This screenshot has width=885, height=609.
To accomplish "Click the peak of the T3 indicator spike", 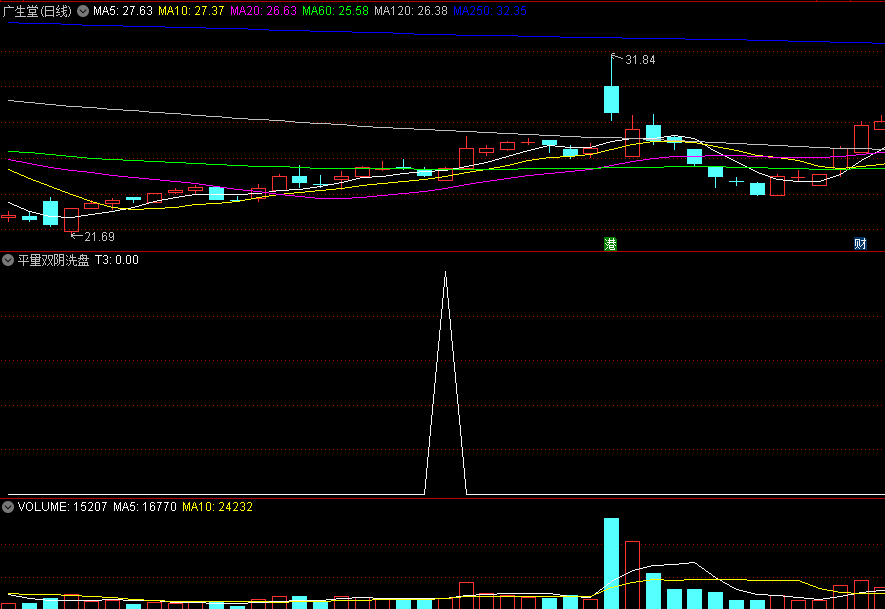I will 445,273.
